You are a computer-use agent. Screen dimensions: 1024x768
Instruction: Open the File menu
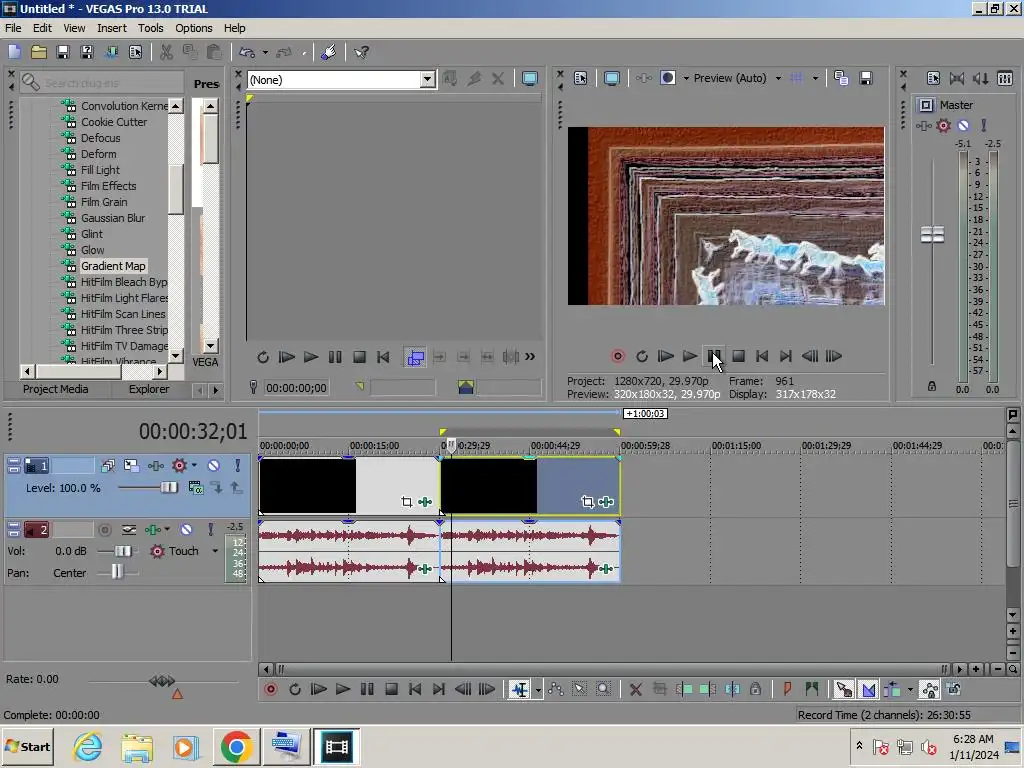[x=13, y=28]
